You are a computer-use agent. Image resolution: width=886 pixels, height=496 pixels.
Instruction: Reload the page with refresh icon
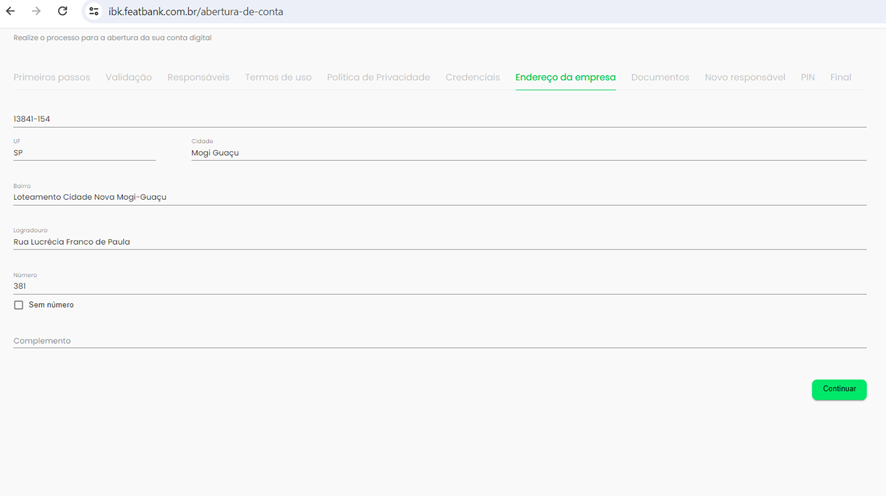pos(63,11)
